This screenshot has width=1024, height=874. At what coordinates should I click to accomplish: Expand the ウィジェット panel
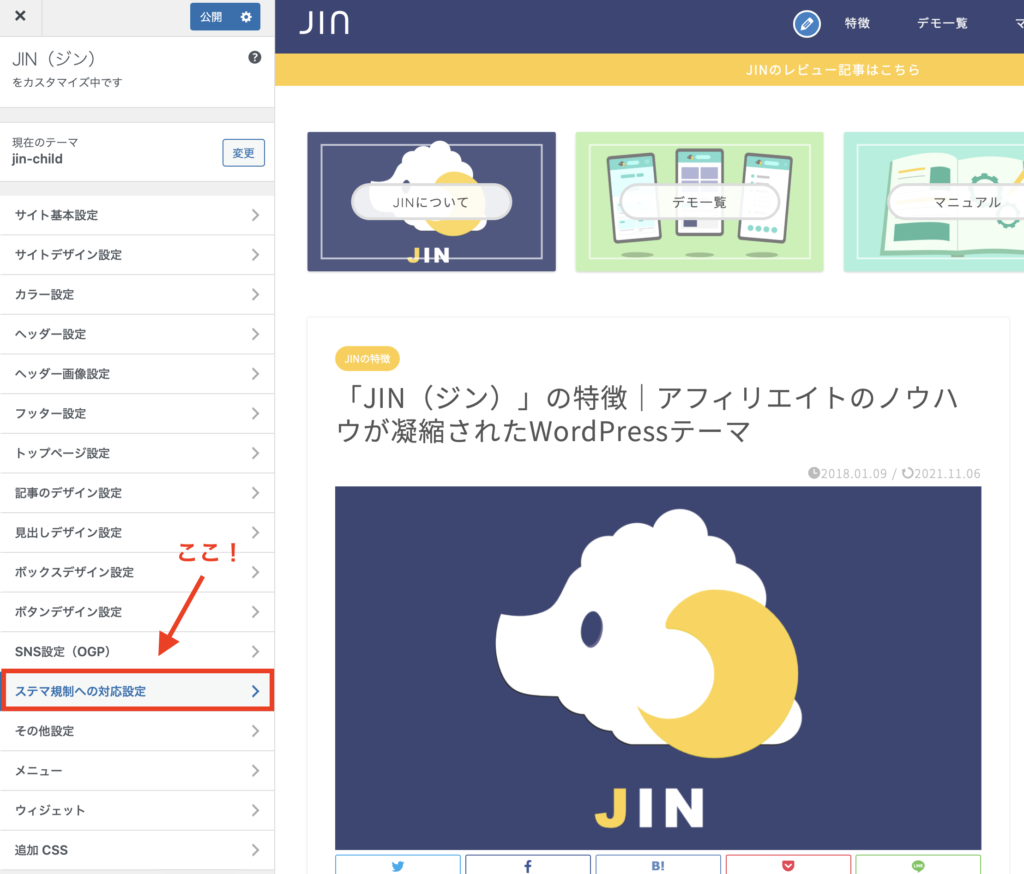click(137, 810)
